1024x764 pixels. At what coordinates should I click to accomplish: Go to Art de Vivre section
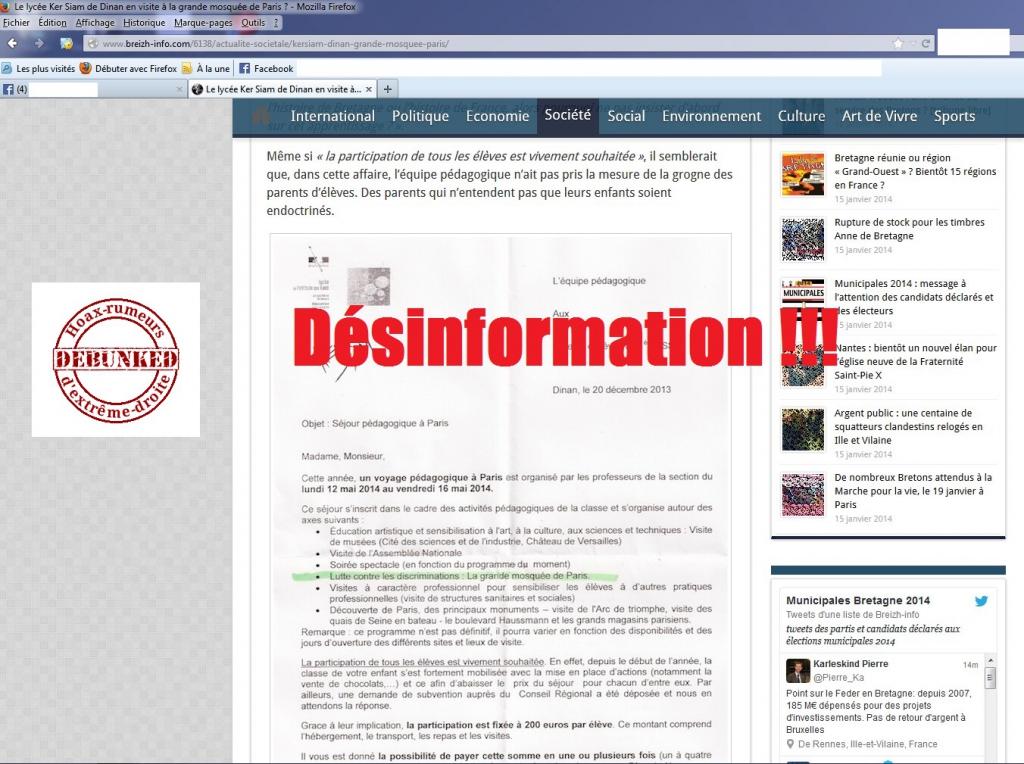click(x=879, y=116)
